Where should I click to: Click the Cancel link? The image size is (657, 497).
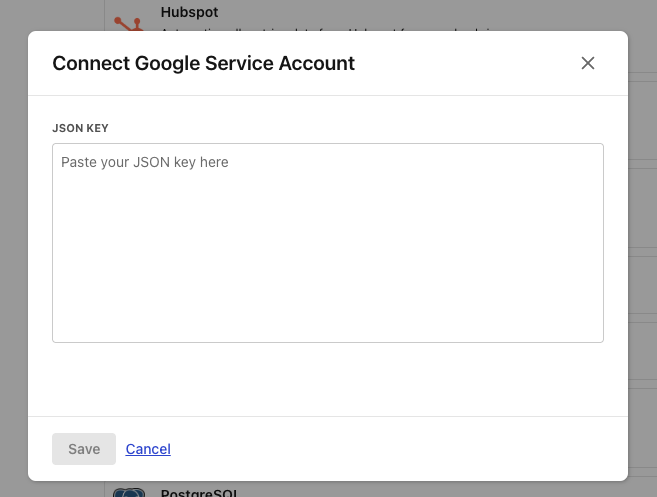[148, 449]
